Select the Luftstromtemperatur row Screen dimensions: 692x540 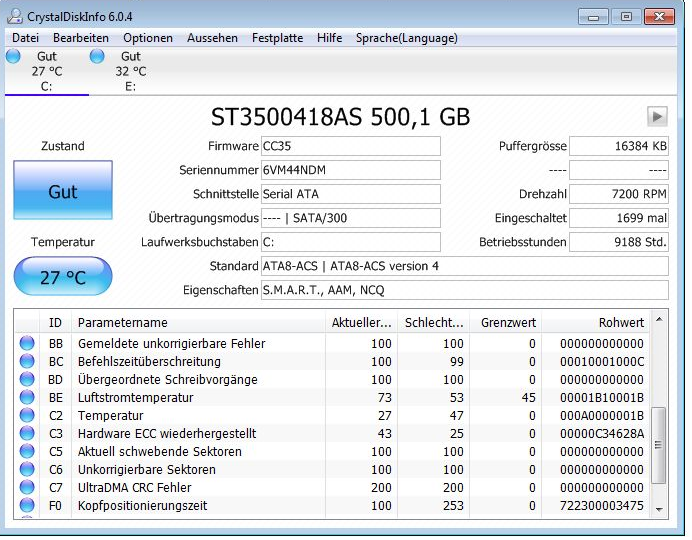pos(332,398)
